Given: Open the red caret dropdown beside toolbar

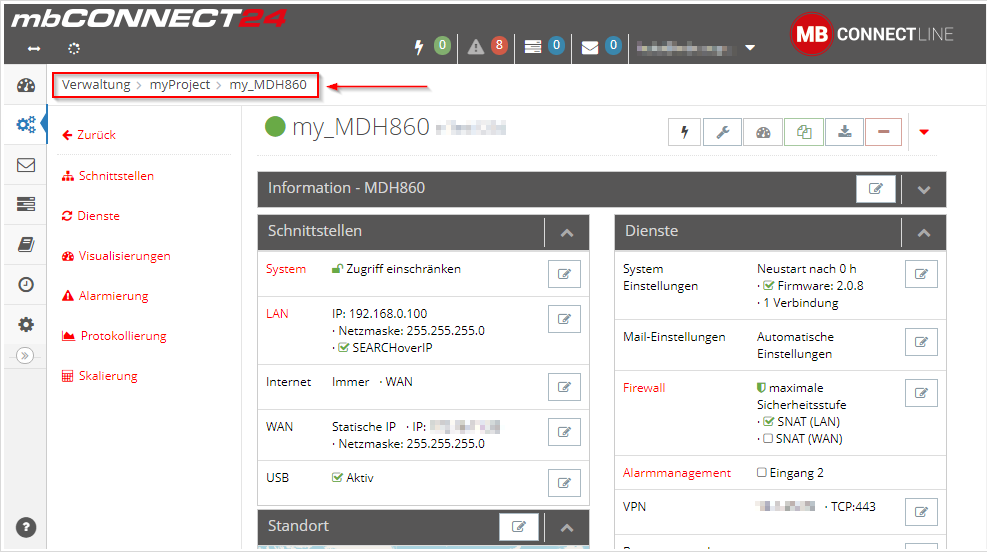Looking at the screenshot, I should tap(924, 132).
